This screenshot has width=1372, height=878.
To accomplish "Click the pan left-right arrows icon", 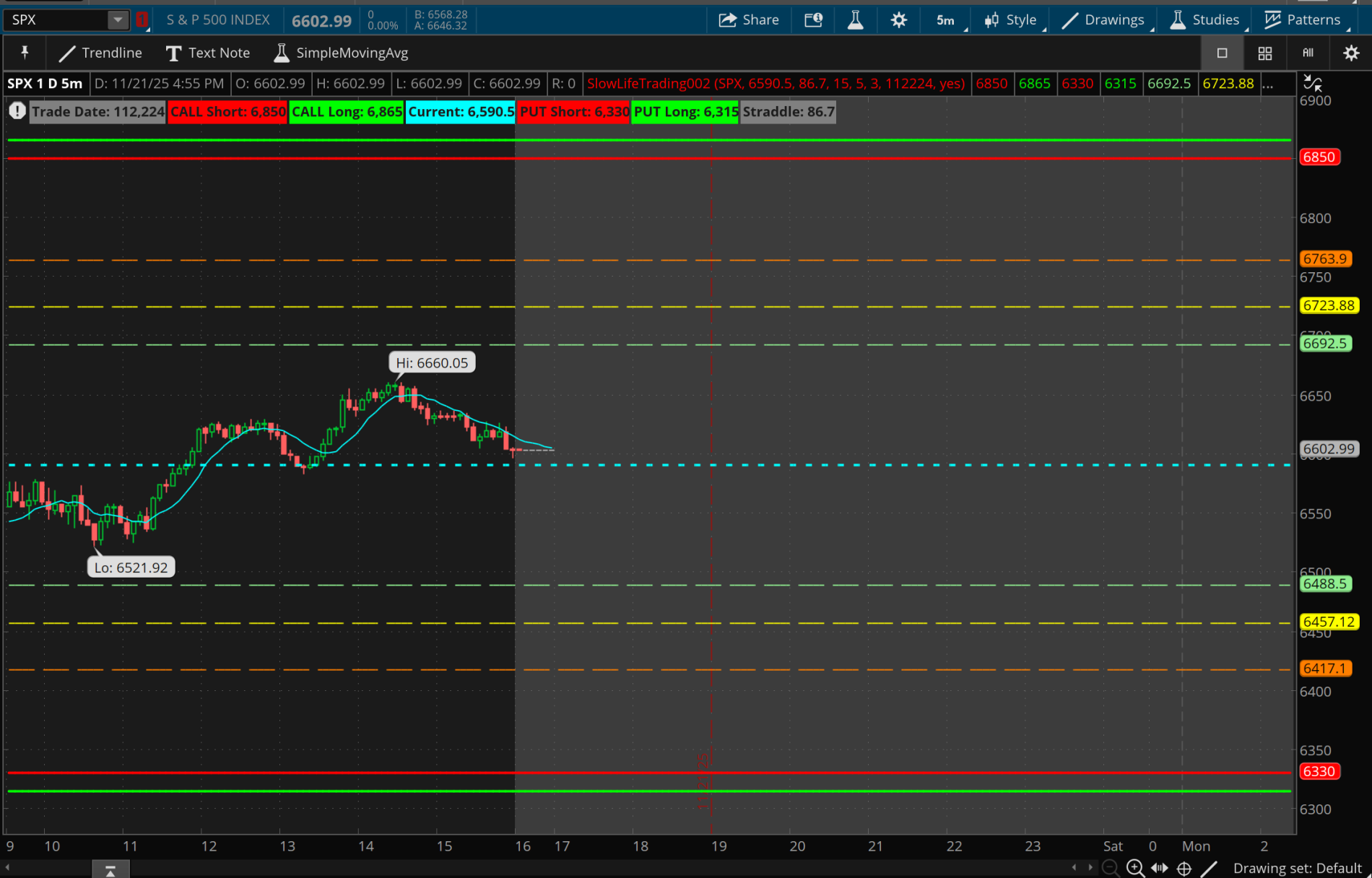I will coord(1160,868).
